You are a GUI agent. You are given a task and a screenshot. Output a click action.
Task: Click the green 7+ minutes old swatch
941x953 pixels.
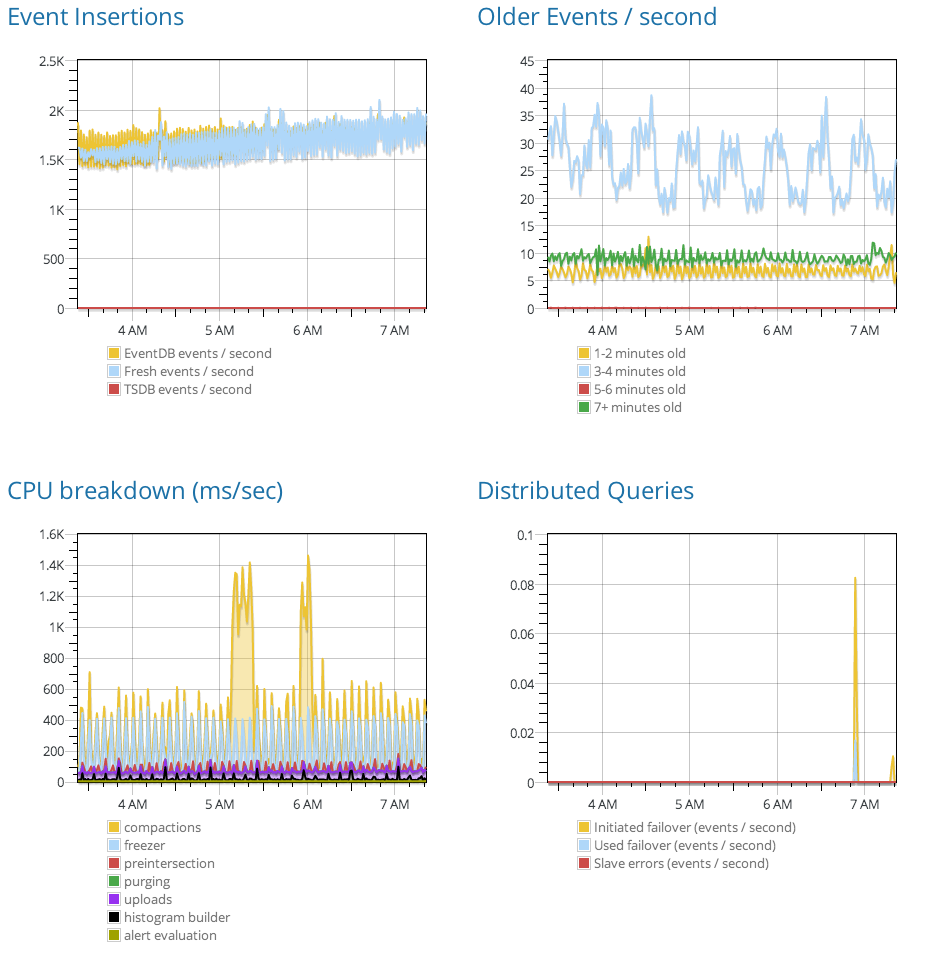[x=584, y=407]
